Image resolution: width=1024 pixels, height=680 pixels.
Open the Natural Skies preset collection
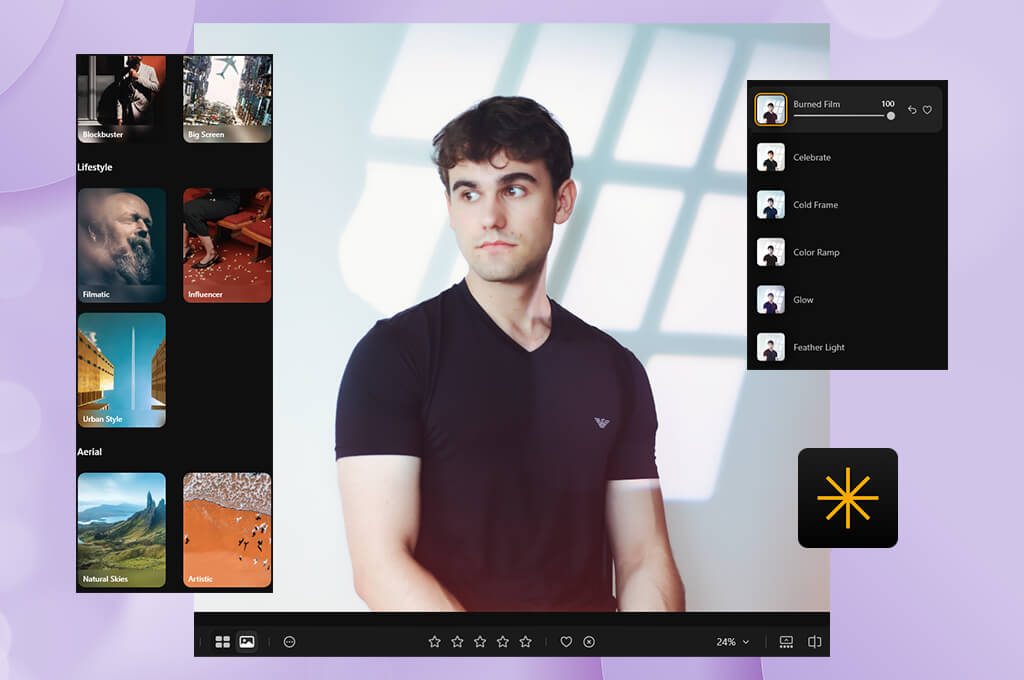pyautogui.click(x=121, y=530)
